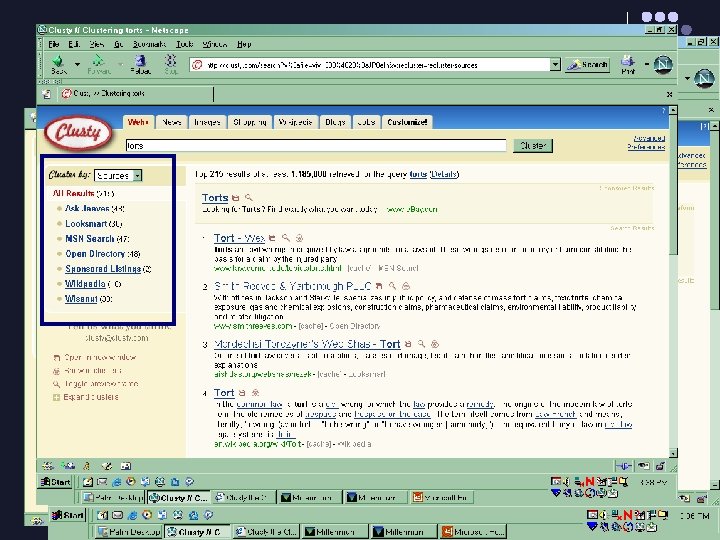Click the page vertical scrollbar
Viewport: 720px width, 540px height.
tap(673, 281)
